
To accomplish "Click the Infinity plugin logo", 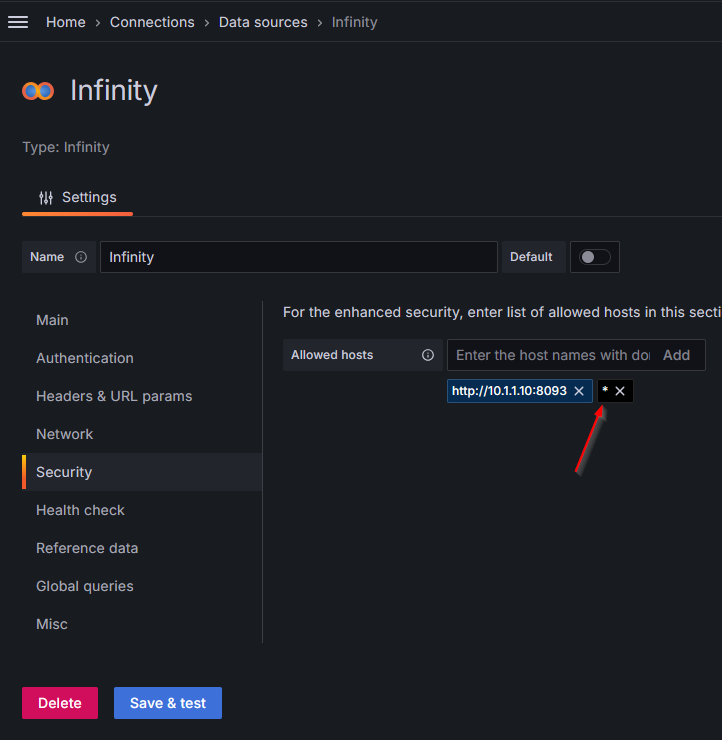I will pos(38,91).
